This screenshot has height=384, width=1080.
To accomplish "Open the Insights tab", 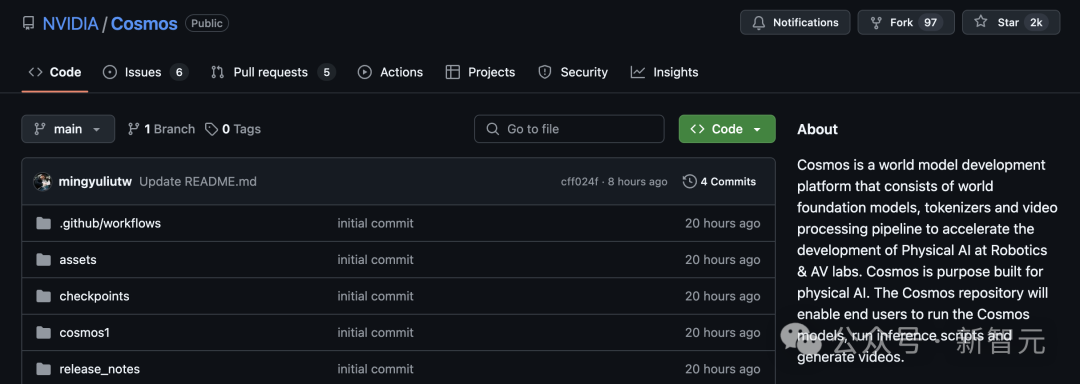I will [665, 72].
